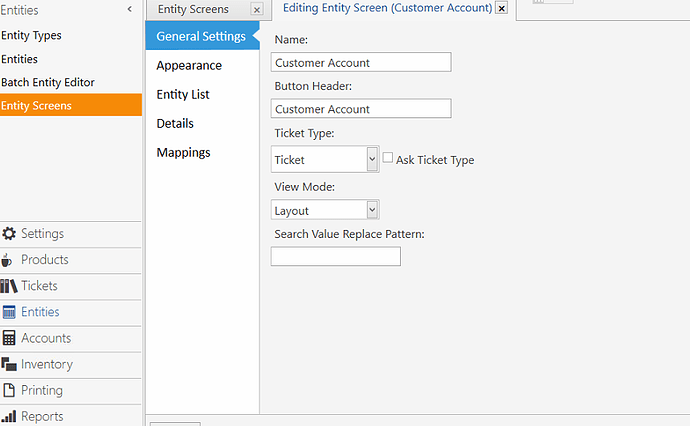Select Entity Screens in the sidebar
The height and width of the screenshot is (426, 690).
(71, 105)
